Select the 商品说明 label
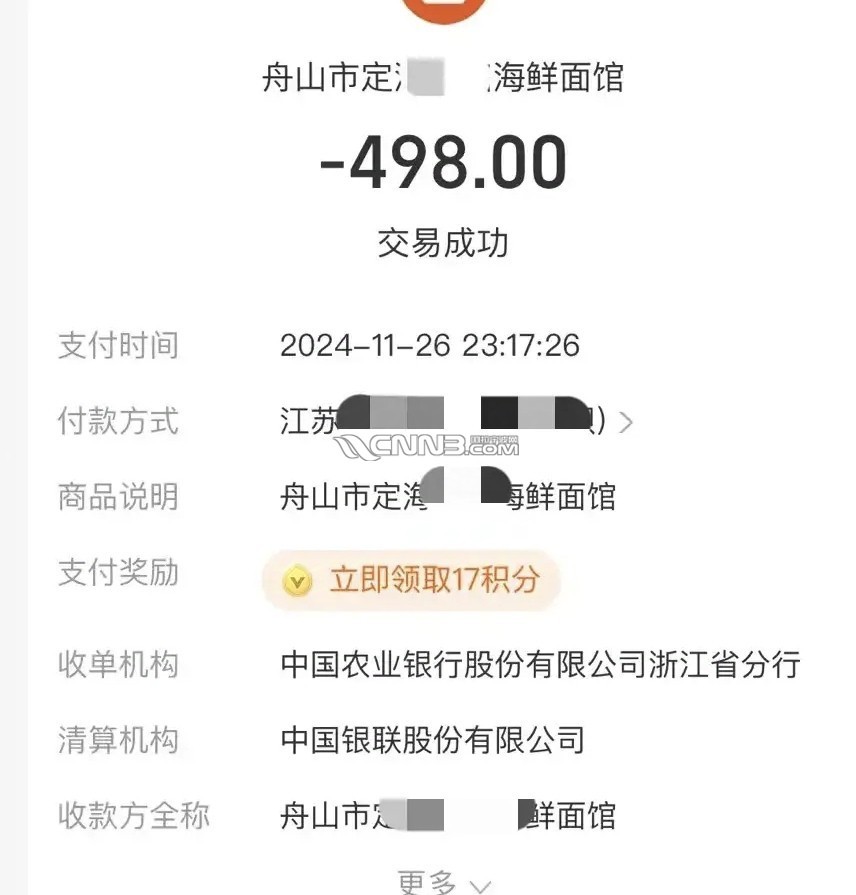This screenshot has height=895, width=856. pyautogui.click(x=118, y=497)
